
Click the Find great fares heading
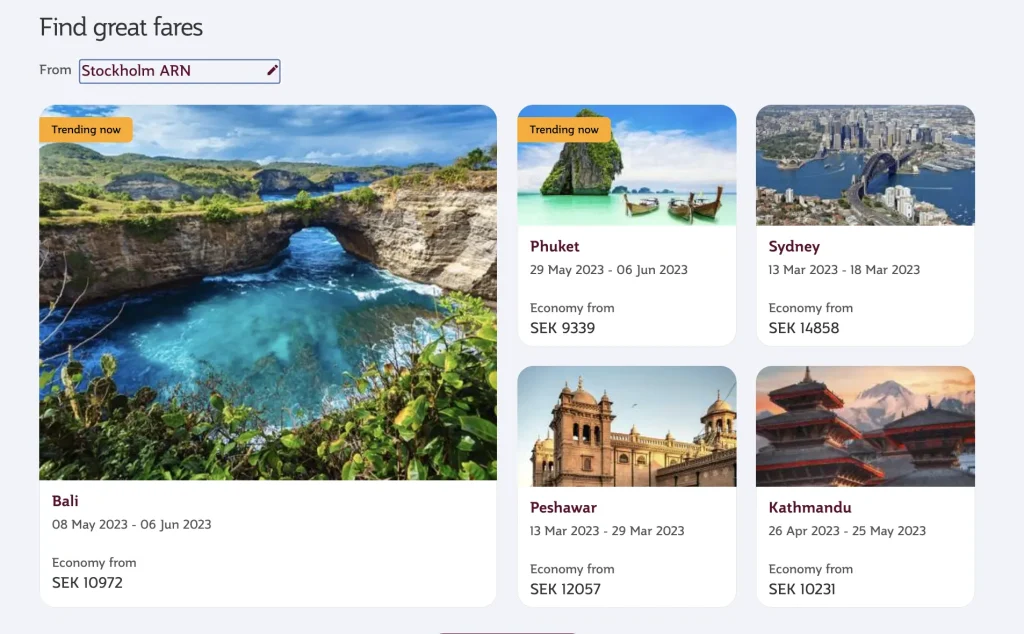pyautogui.click(x=121, y=27)
